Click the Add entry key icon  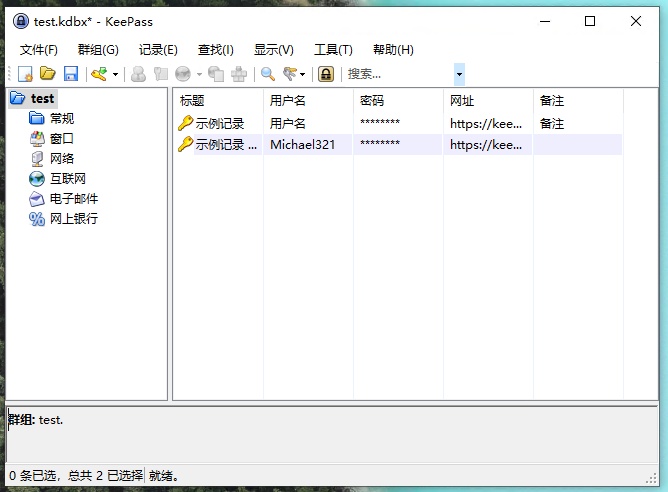pyautogui.click(x=99, y=74)
